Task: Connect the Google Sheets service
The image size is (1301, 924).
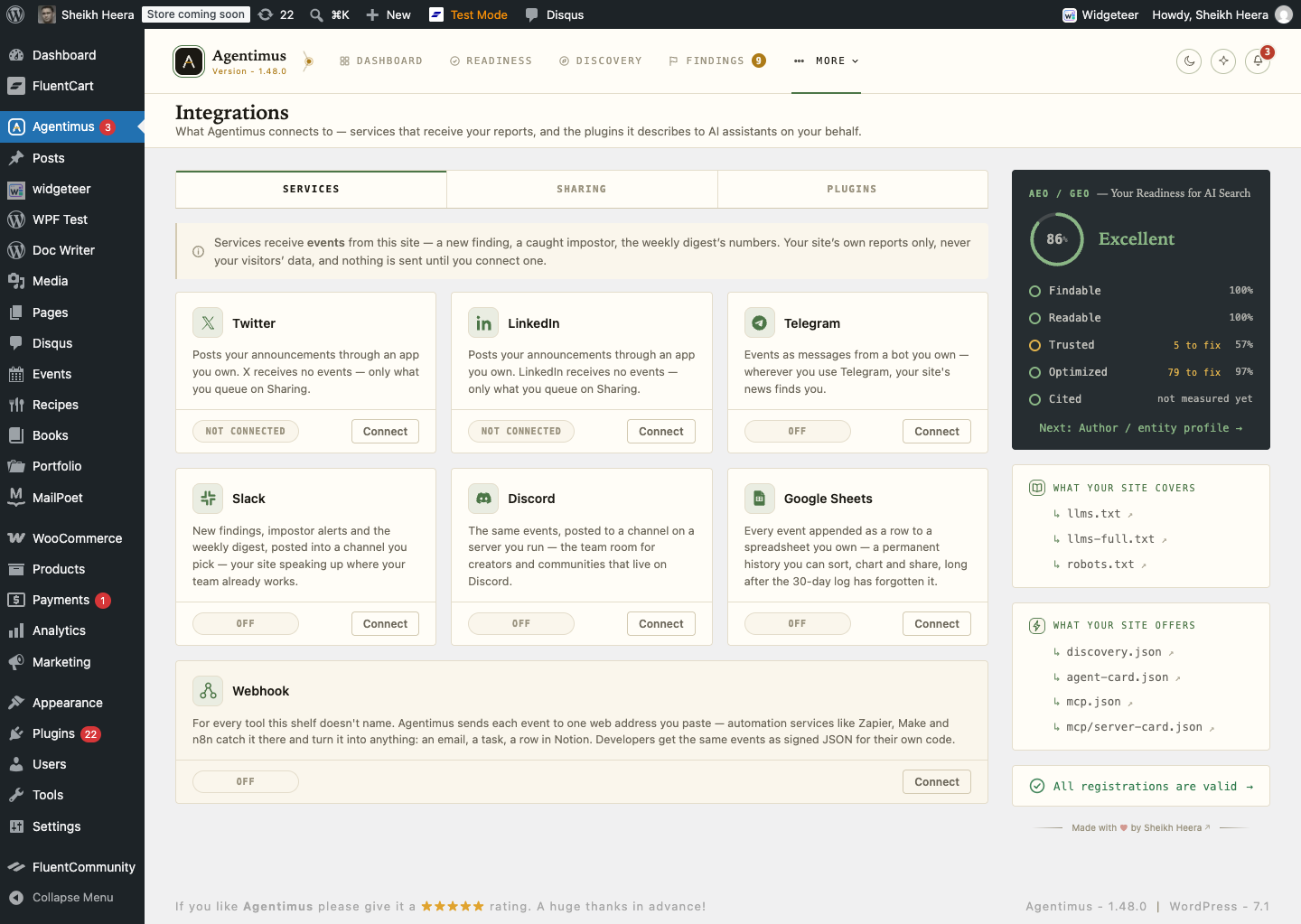Action: [x=937, y=624]
